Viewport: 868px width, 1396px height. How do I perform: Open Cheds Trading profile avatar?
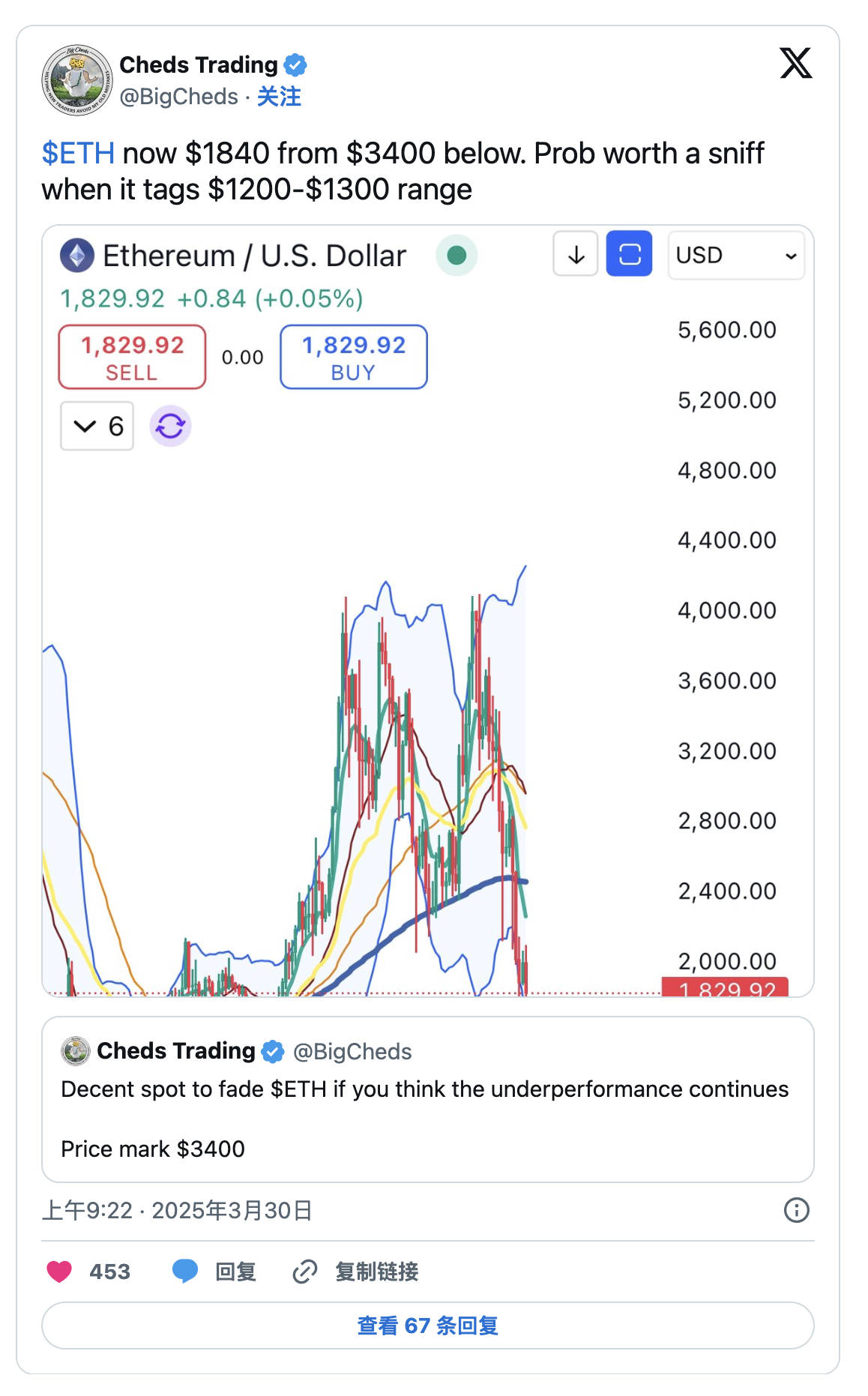[x=76, y=80]
